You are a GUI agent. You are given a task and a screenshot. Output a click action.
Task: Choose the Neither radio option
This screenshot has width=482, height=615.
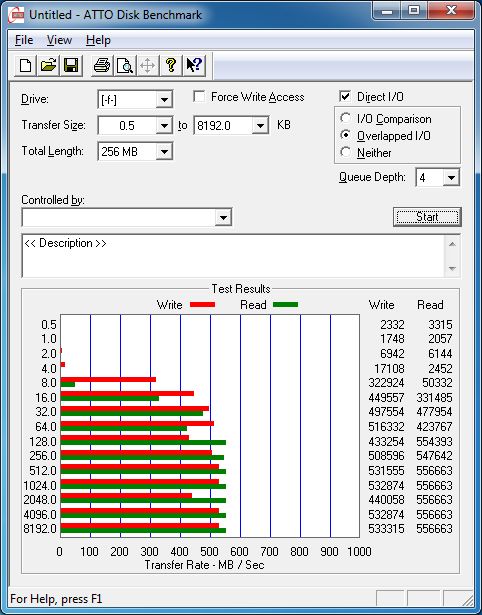tap(346, 152)
